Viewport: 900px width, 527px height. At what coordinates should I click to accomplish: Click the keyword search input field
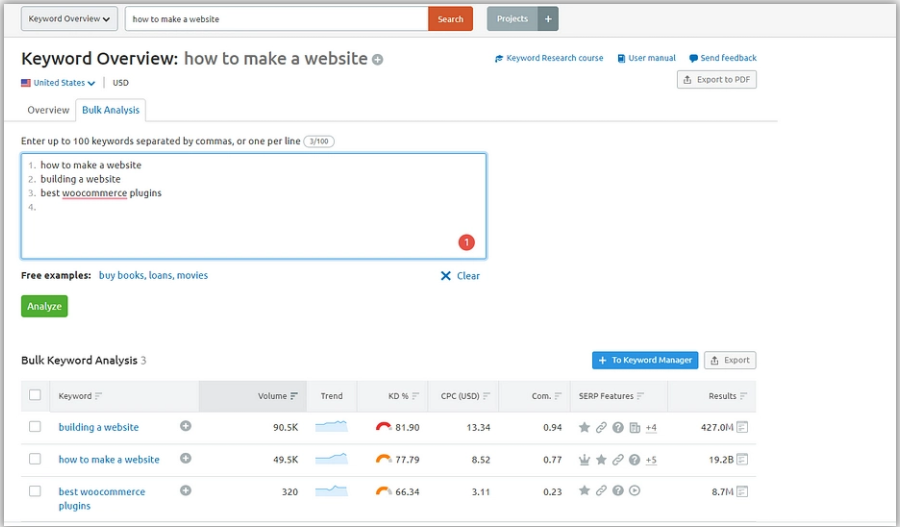[x=277, y=19]
